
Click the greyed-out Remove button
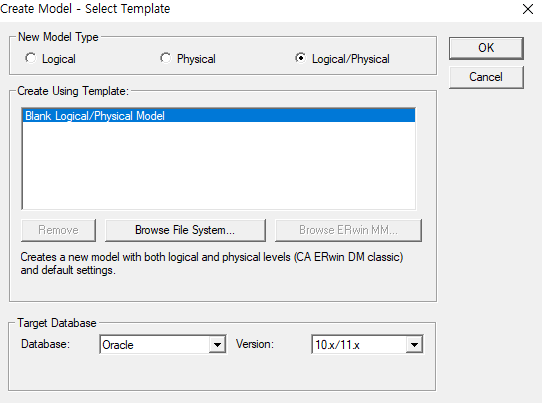[58, 230]
